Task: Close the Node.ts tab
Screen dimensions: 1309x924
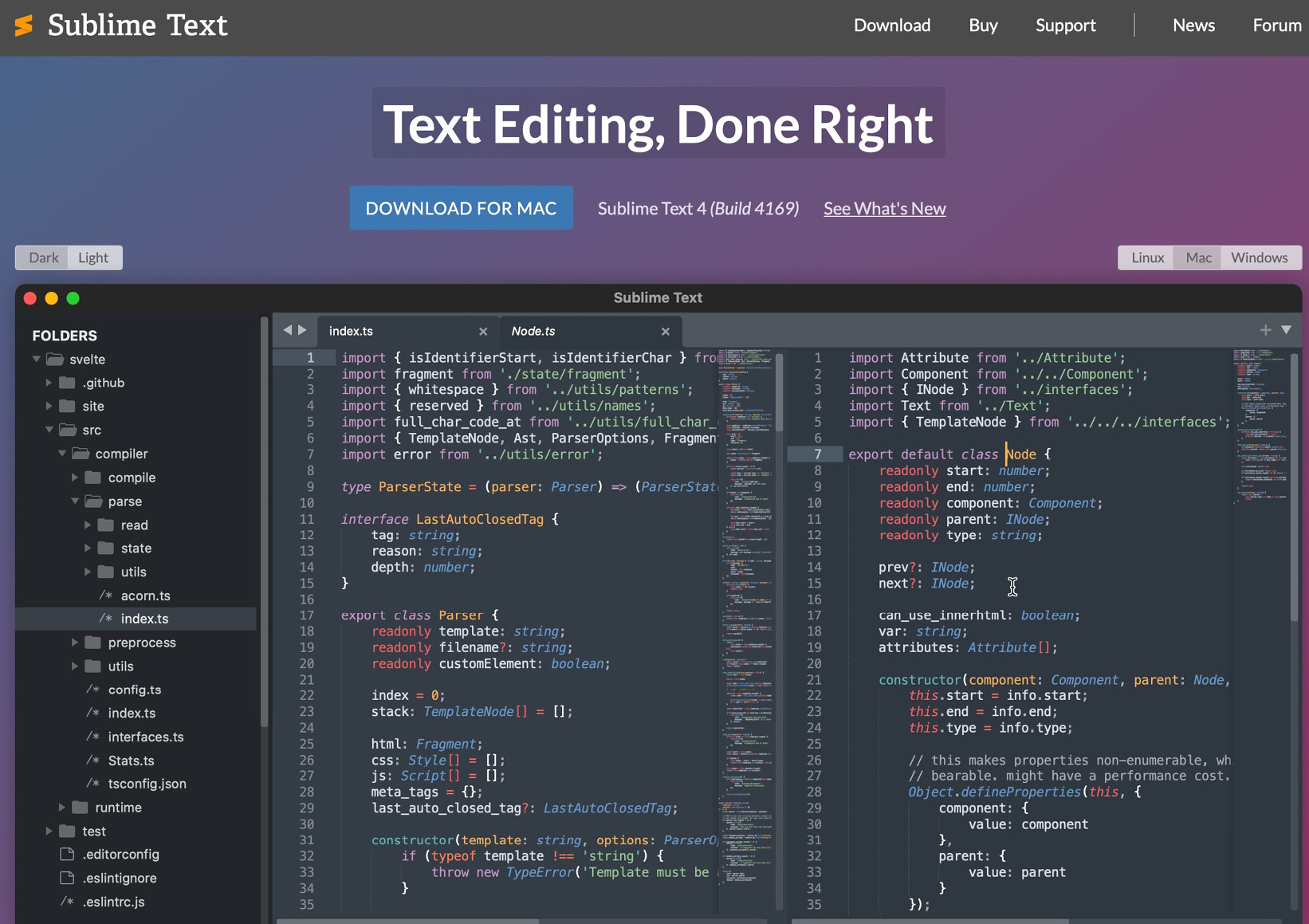Action: 666,331
